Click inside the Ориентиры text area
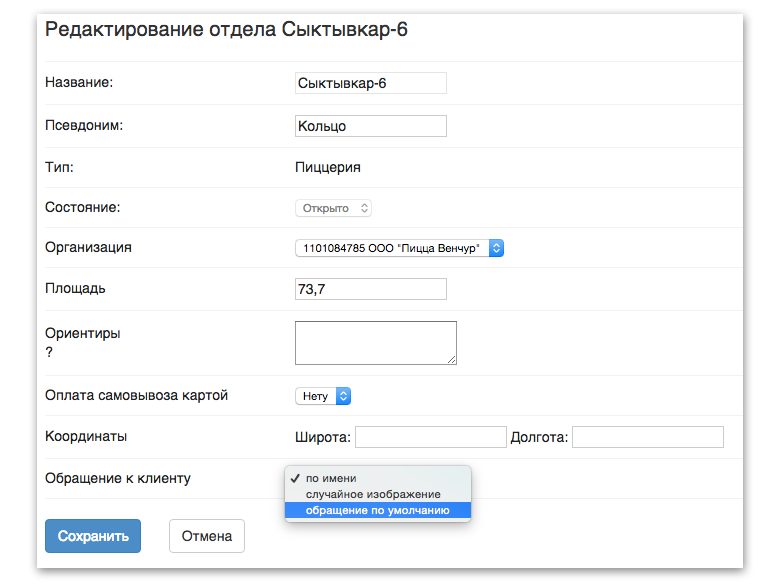This screenshot has width=780, height=585. (x=376, y=343)
